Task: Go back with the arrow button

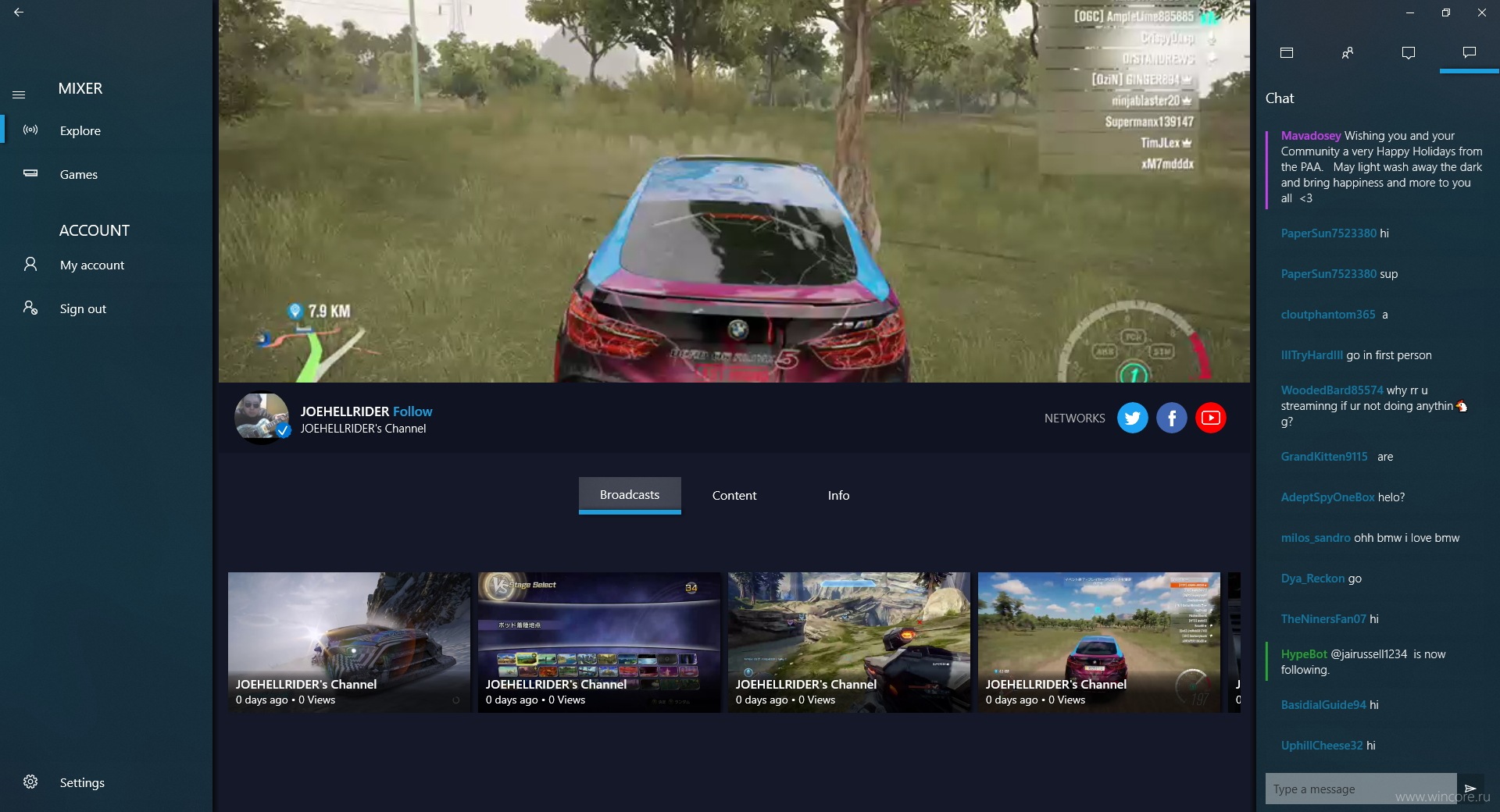Action: coord(19,12)
